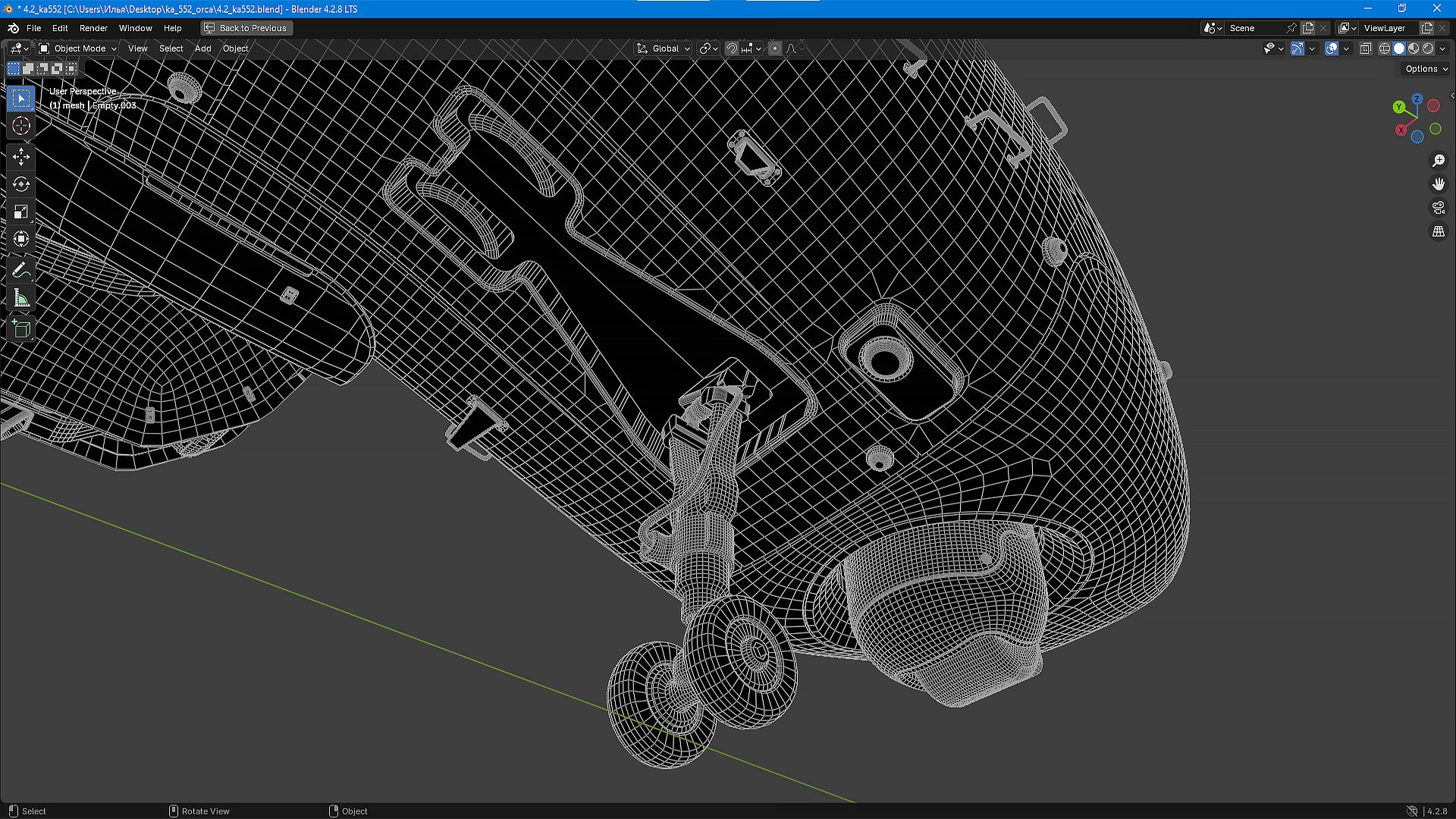Click Back to Previous button
1456x819 pixels.
246,28
